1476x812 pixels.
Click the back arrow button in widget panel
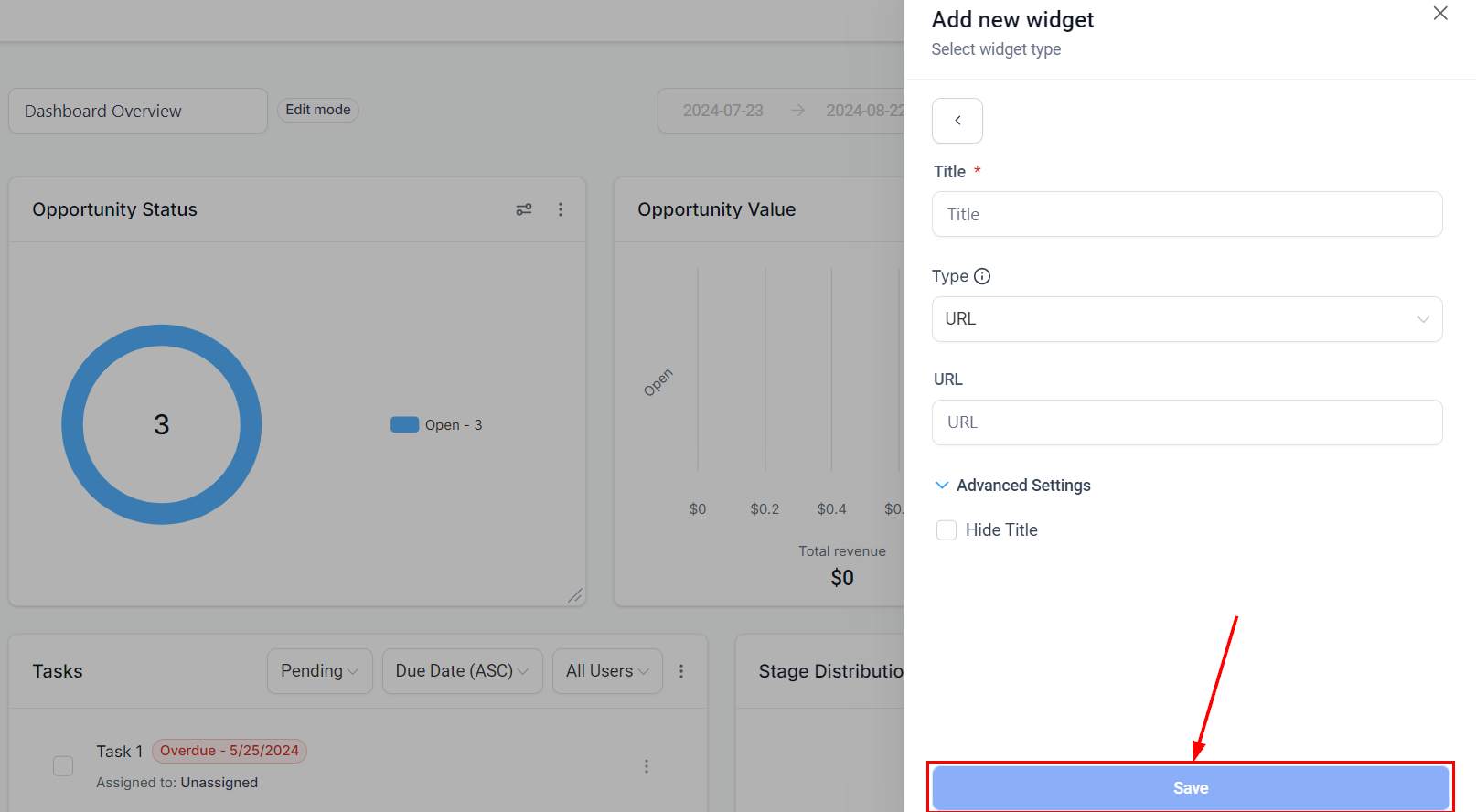tap(957, 121)
